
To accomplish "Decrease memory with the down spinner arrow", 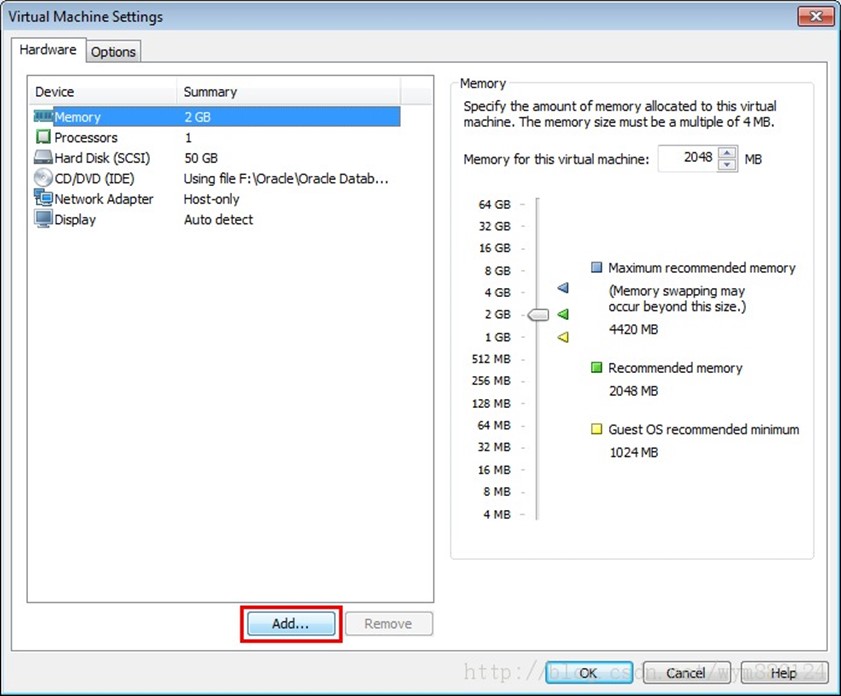I will tap(727, 165).
